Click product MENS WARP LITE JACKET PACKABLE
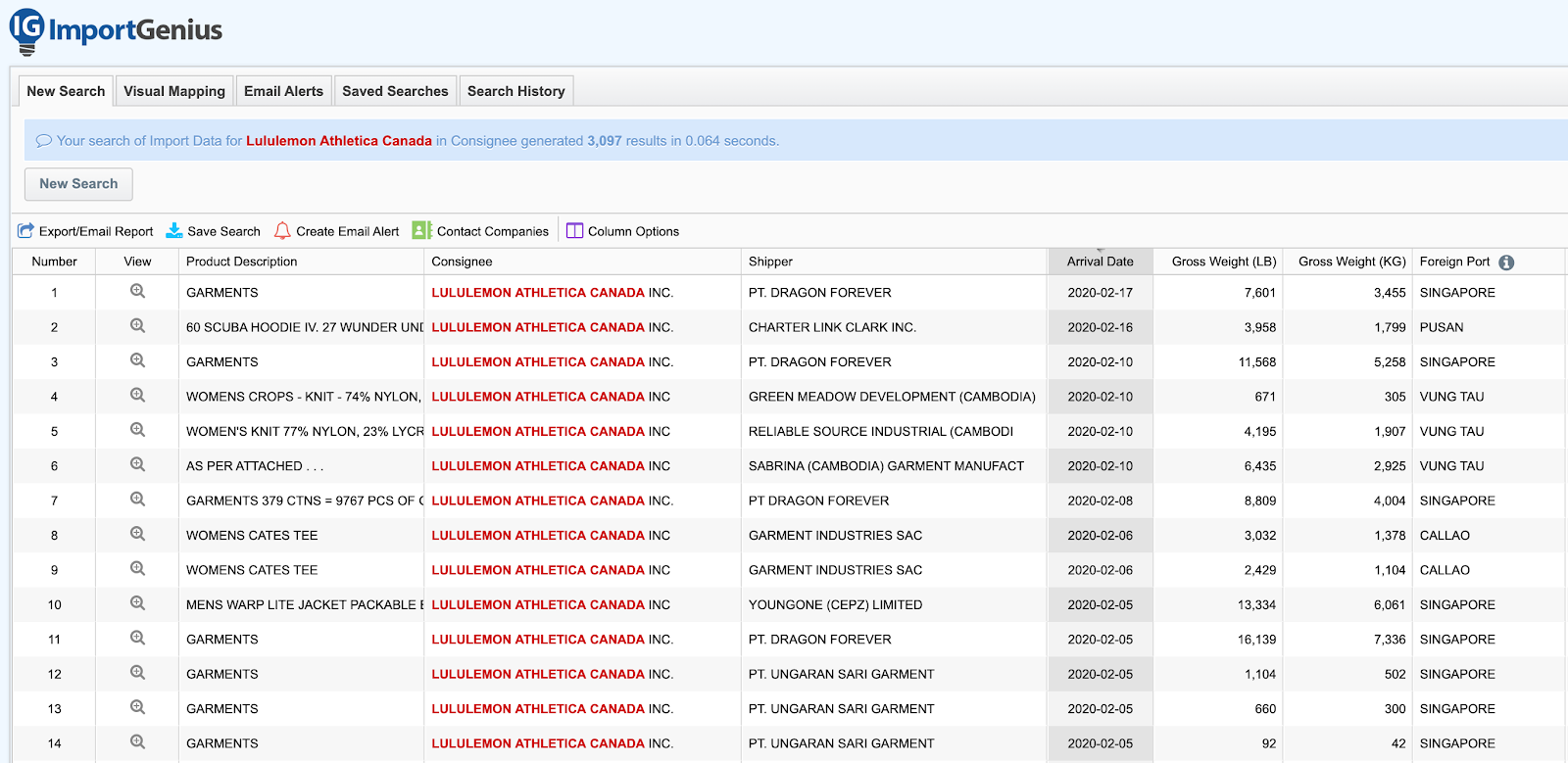Screen dimensions: 1568x763 (305, 604)
